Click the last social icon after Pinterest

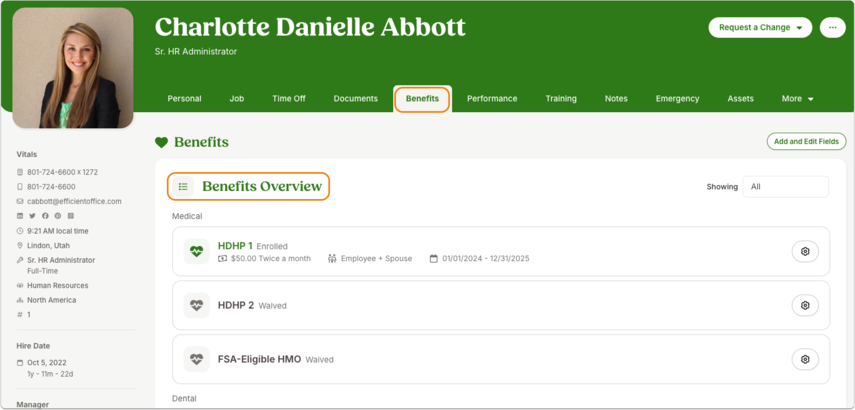pyautogui.click(x=70, y=216)
